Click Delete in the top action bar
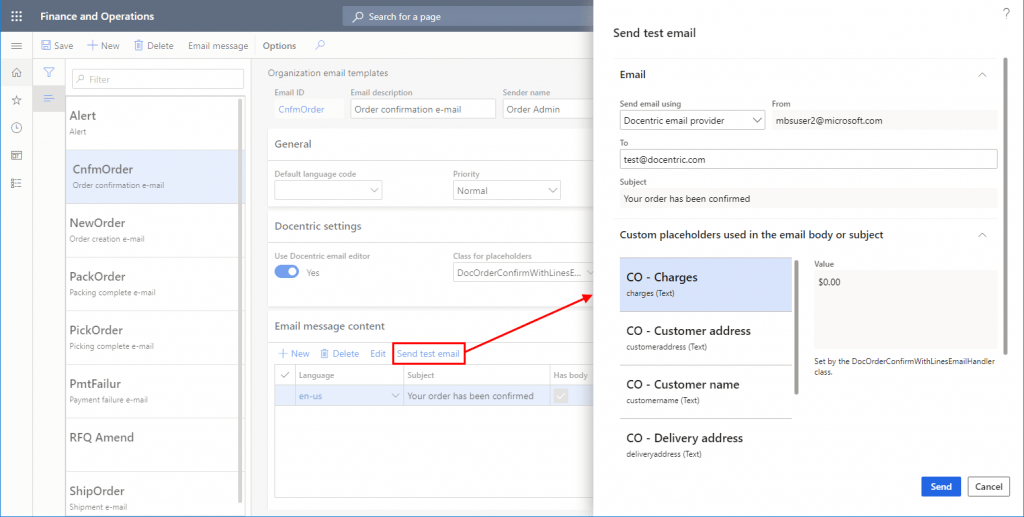Screen dimensions: 1024x517 [153, 46]
